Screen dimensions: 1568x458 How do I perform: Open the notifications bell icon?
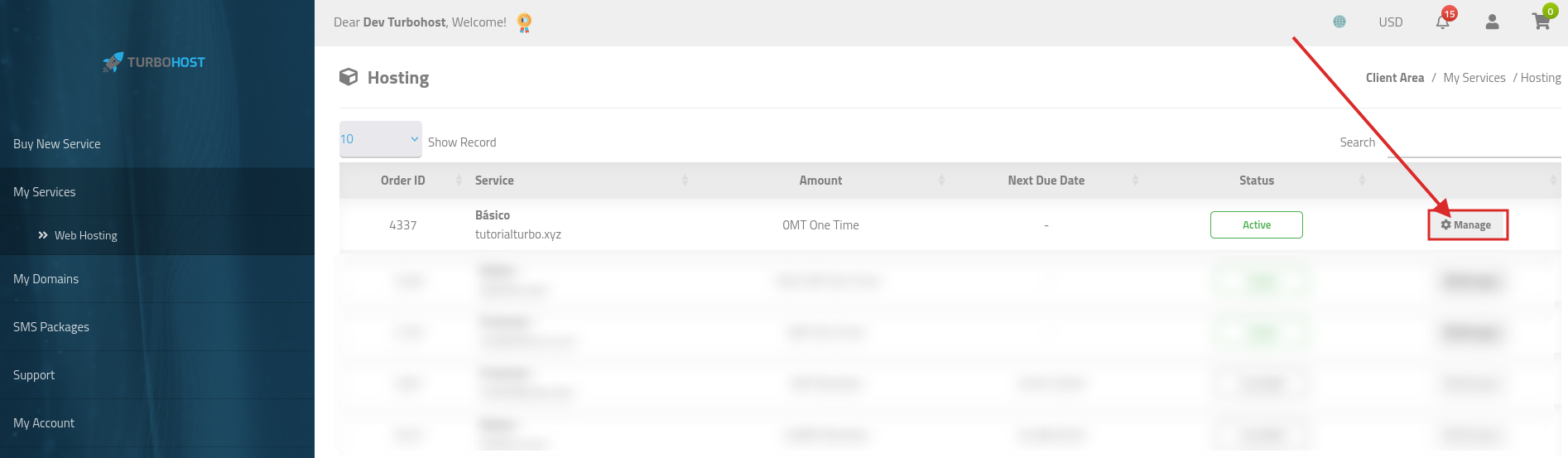click(x=1443, y=22)
